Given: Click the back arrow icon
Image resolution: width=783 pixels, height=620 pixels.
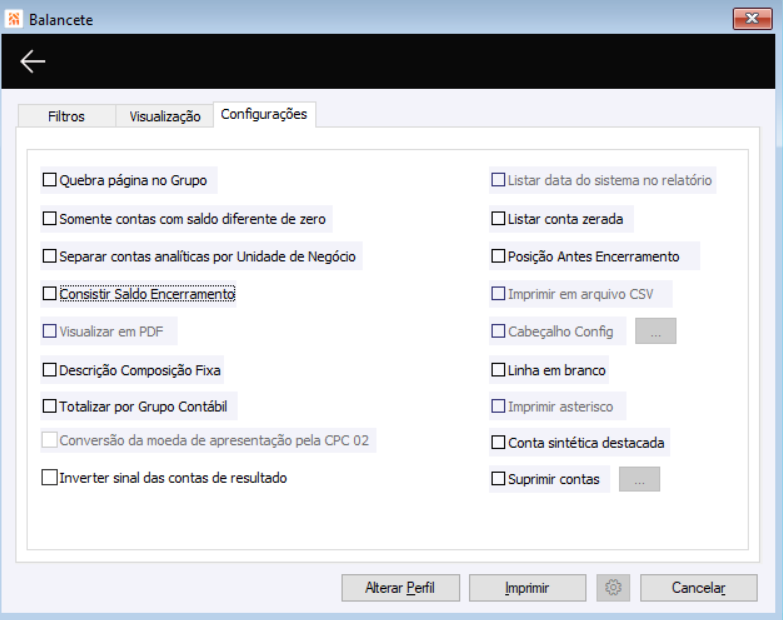Looking at the screenshot, I should (32, 61).
